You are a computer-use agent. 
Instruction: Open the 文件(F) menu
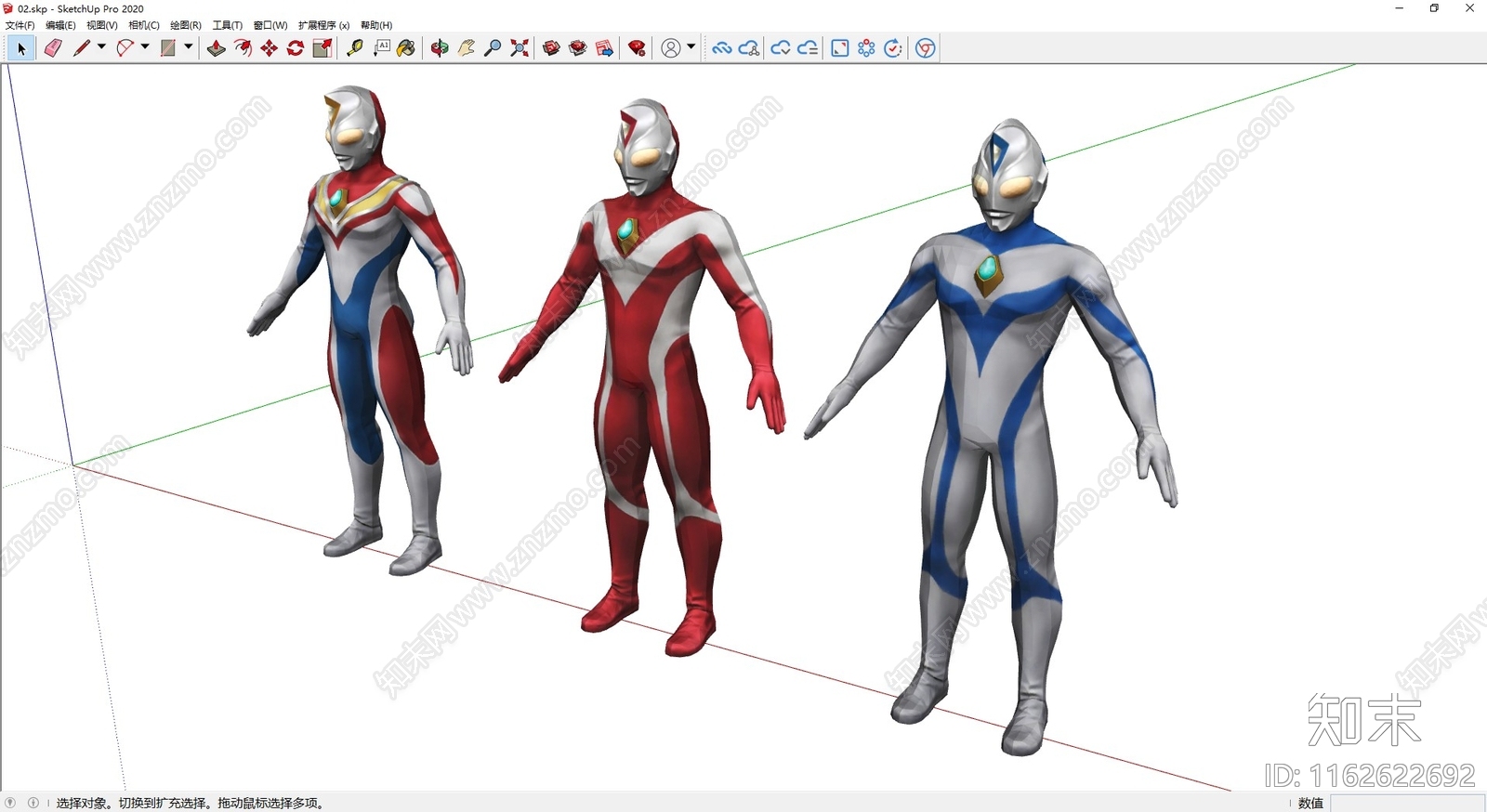tap(20, 25)
